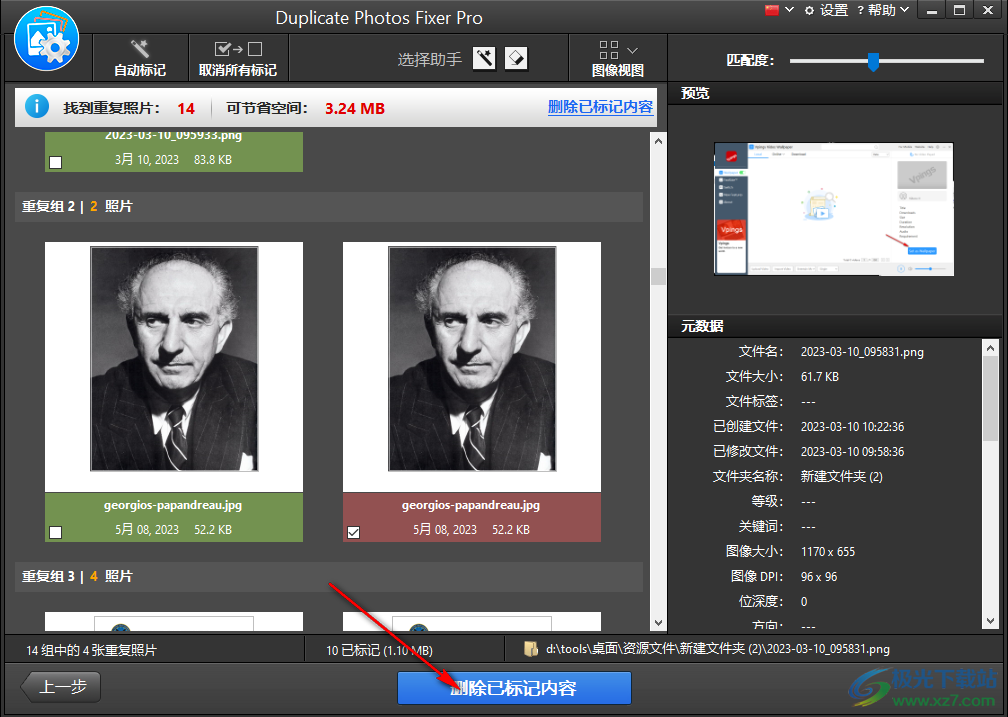The height and width of the screenshot is (717, 1008).
Task: Click the 96 x 96 DPI value
Action: 819,577
